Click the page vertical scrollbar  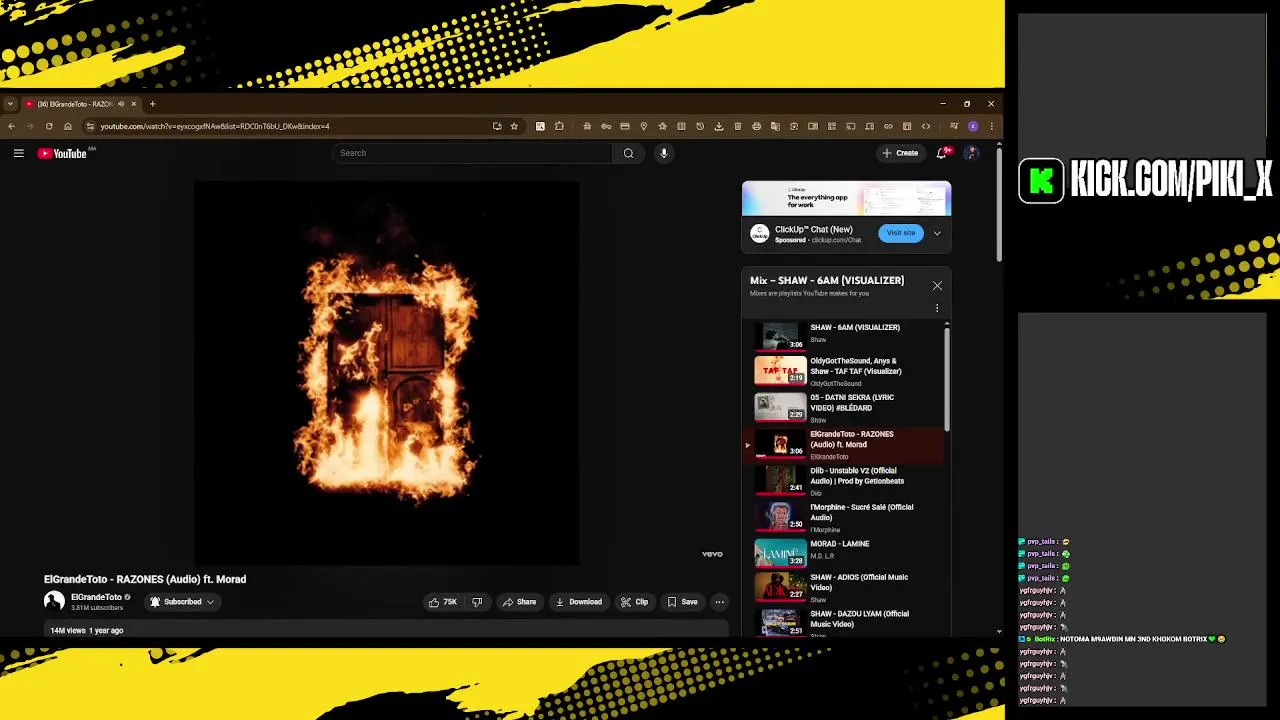pos(998,205)
